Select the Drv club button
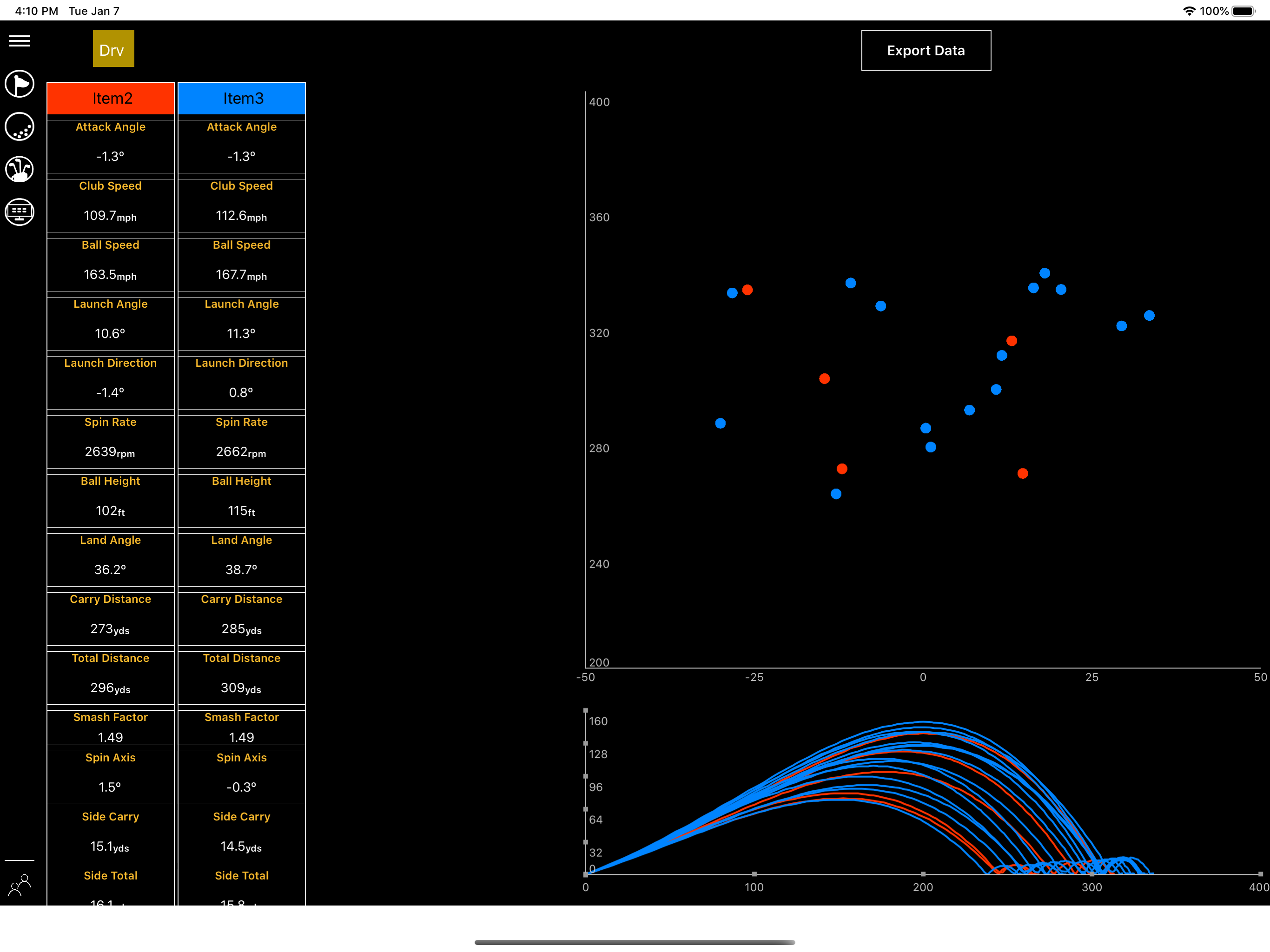This screenshot has height=952, width=1270. [113, 49]
